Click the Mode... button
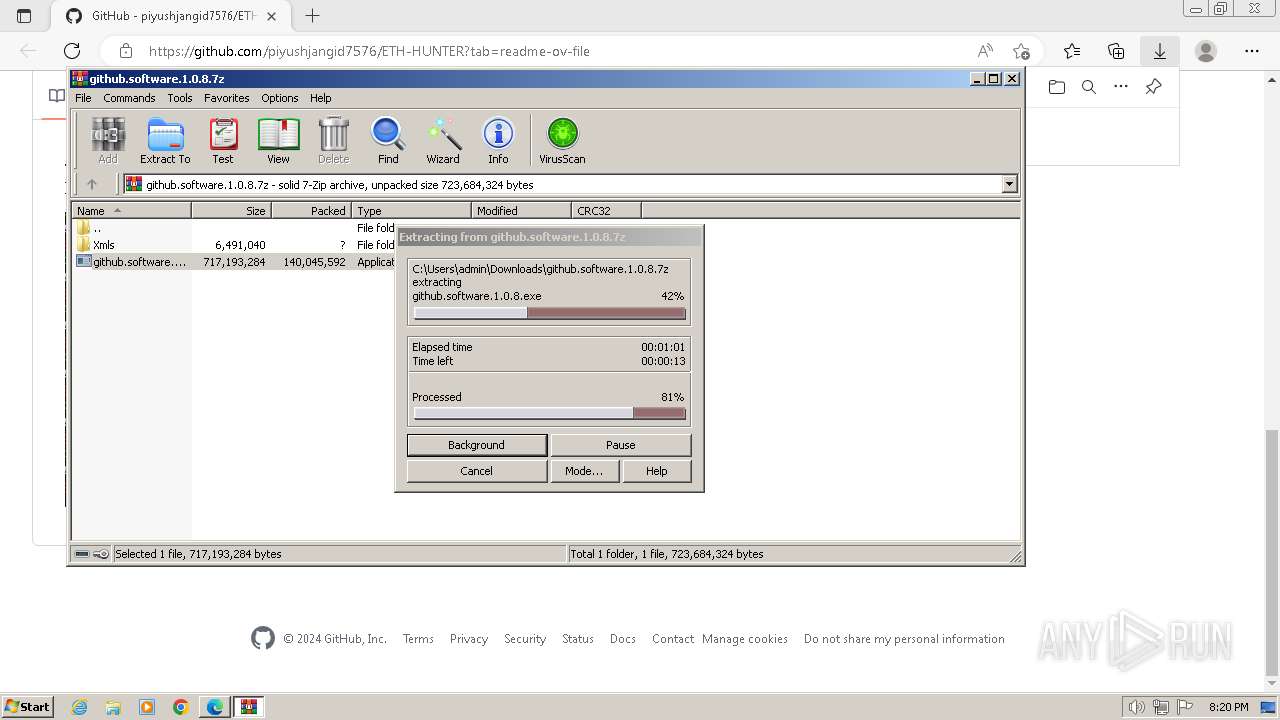Image resolution: width=1280 pixels, height=720 pixels. pos(584,471)
